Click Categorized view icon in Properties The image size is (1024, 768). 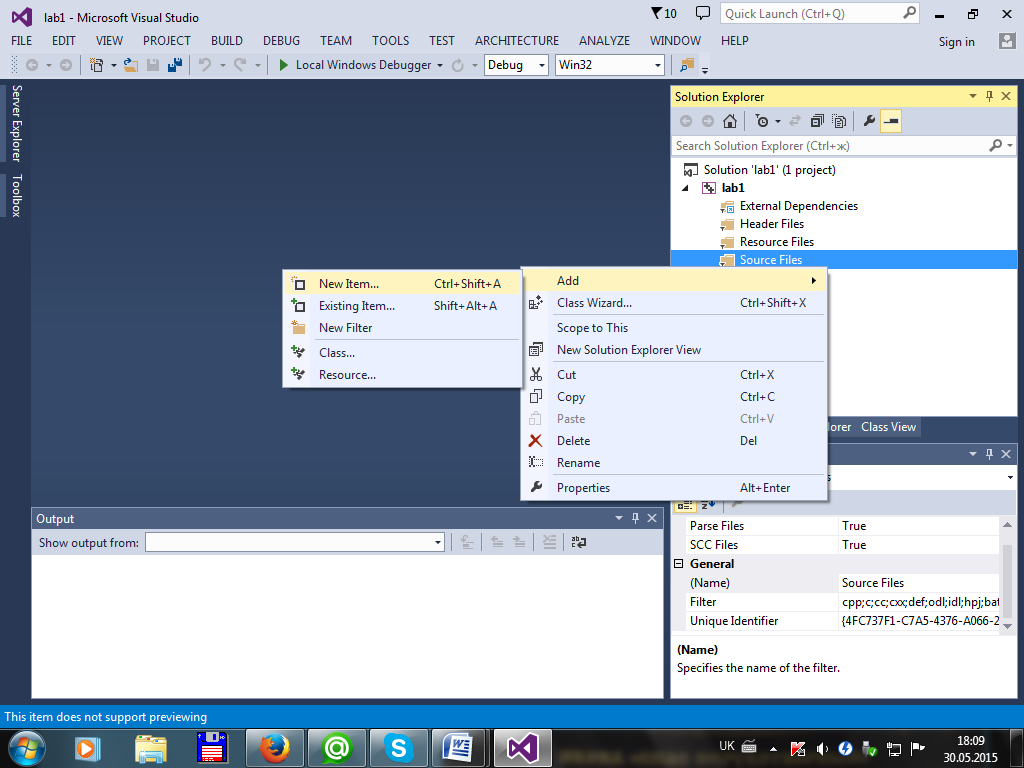point(684,505)
